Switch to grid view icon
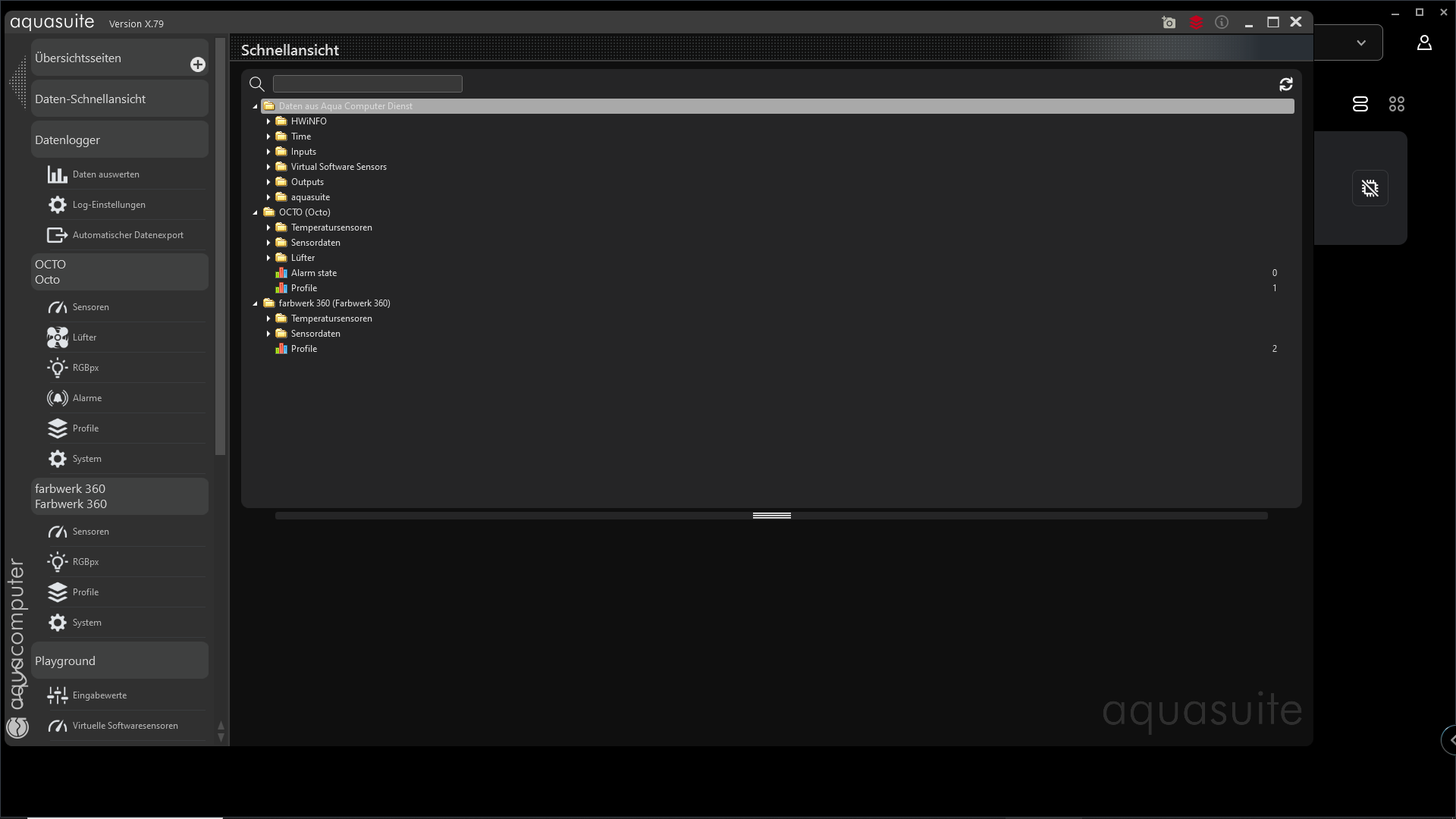The width and height of the screenshot is (1456, 819). (x=1396, y=104)
